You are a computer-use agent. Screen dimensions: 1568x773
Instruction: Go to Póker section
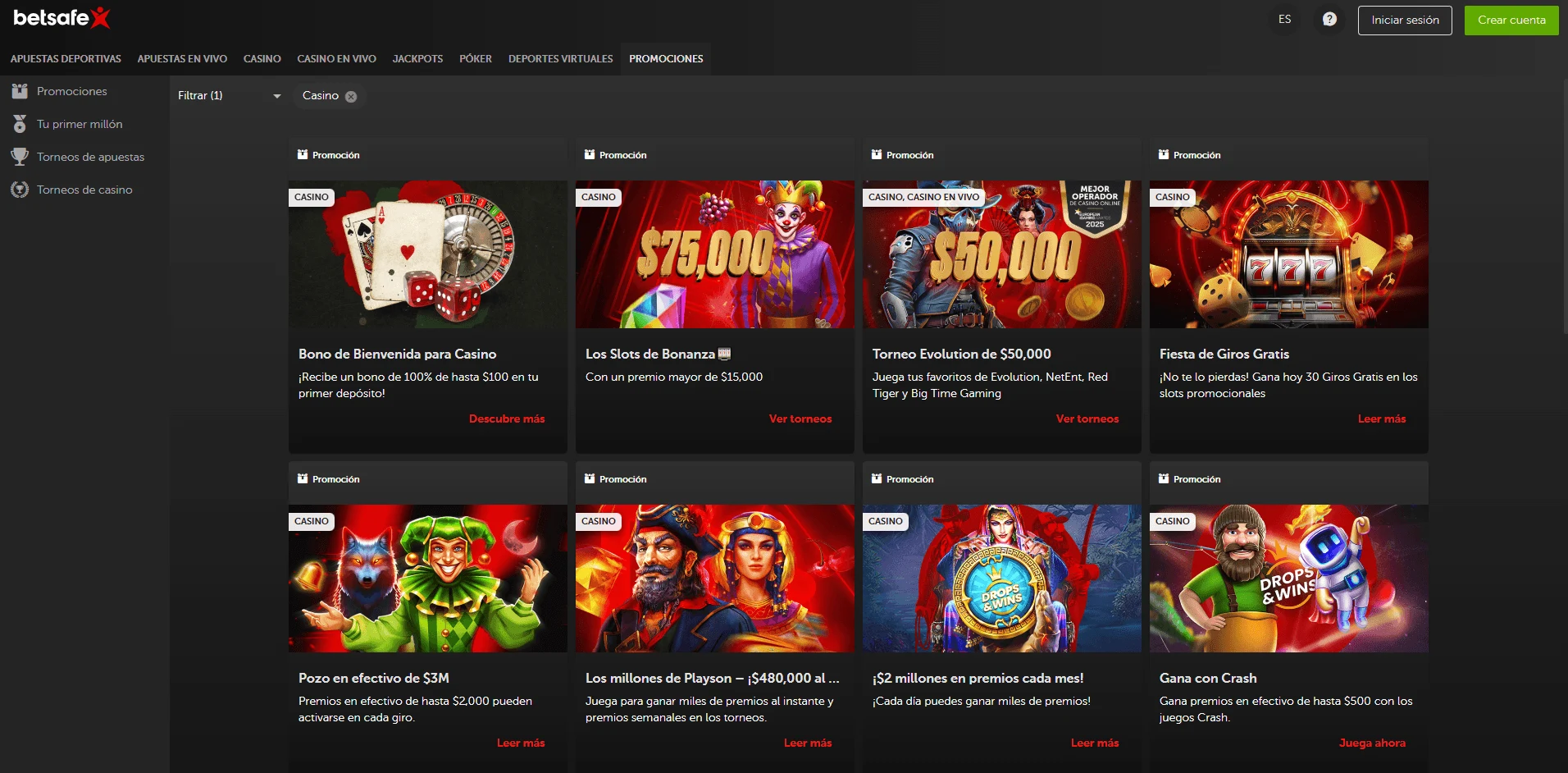(476, 59)
